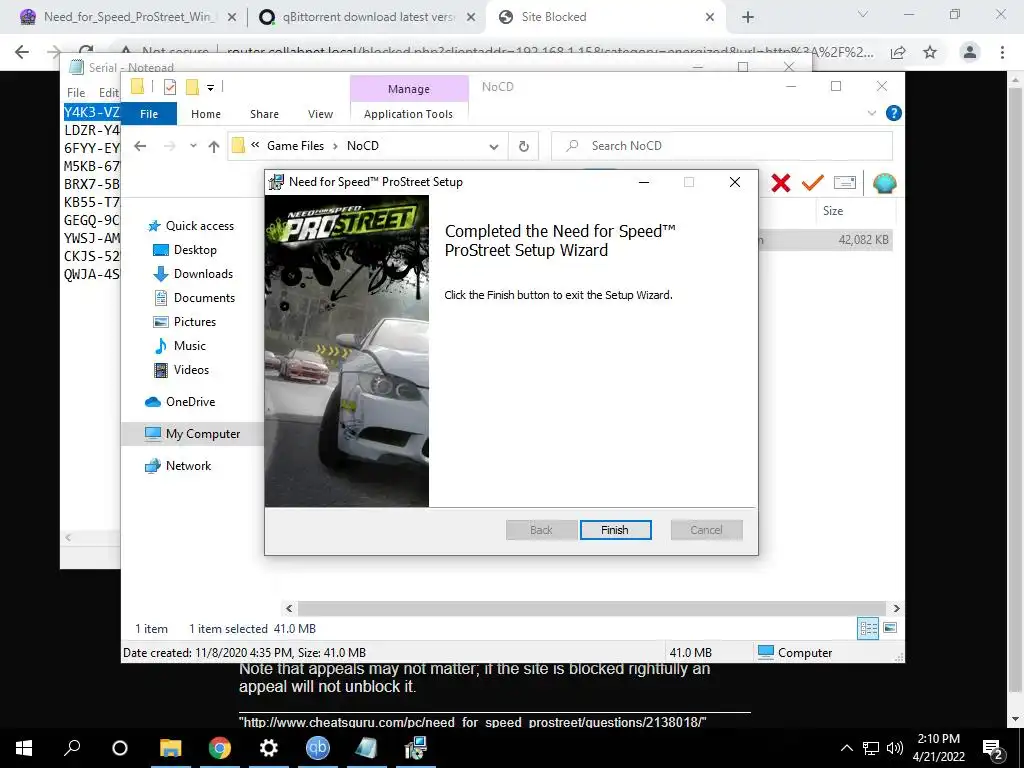Switch to the Need_for_Speed_ProStreet Chrome tab

(x=127, y=17)
